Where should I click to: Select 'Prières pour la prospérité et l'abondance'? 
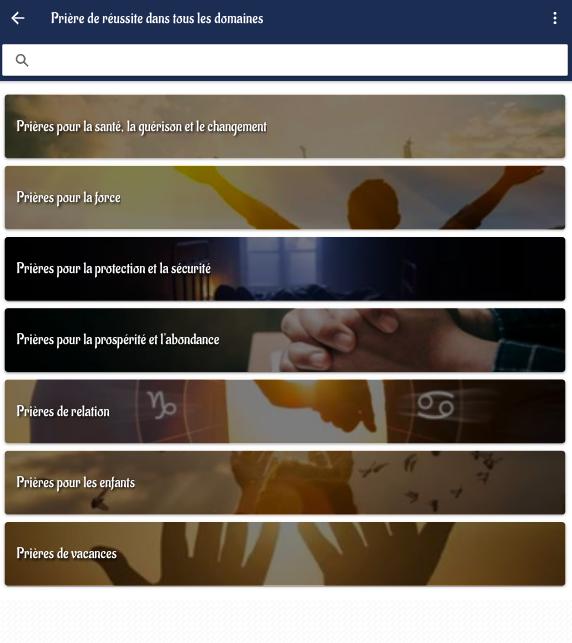click(x=285, y=340)
